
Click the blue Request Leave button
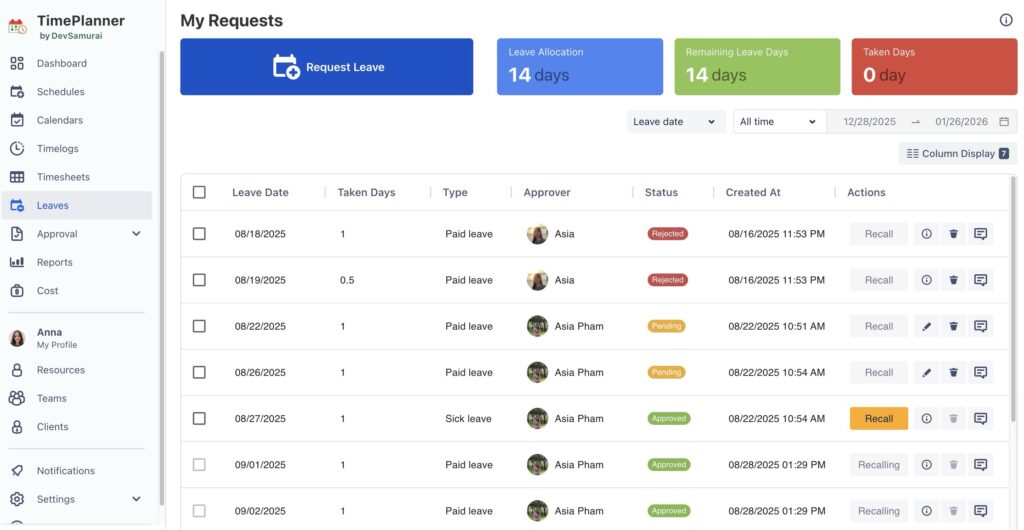326,67
